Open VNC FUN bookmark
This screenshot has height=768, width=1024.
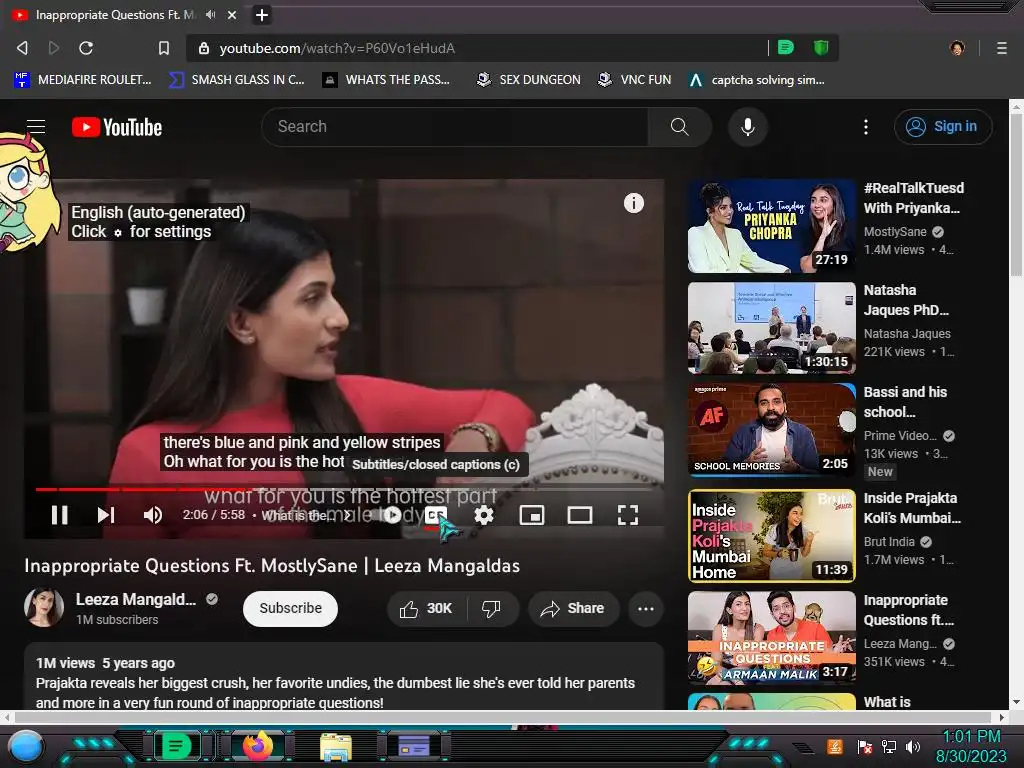point(635,80)
